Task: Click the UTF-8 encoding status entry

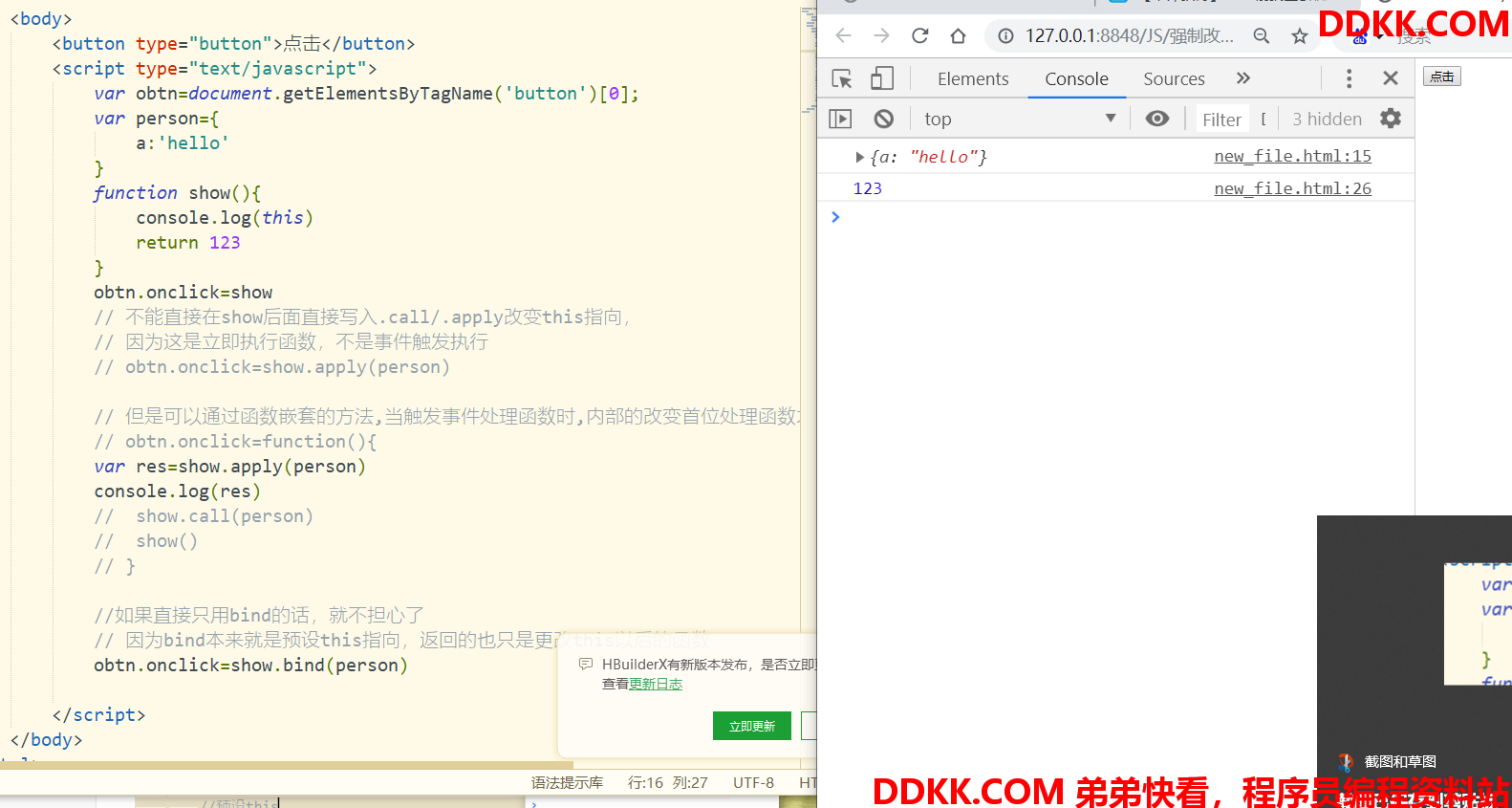Action: (x=753, y=782)
